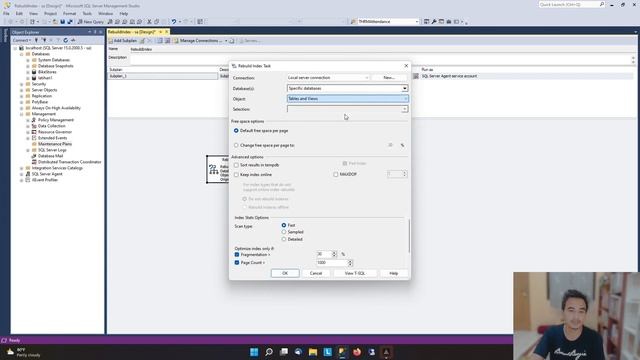640x360 pixels.
Task: Open the Selection dropdown
Action: coord(347,109)
